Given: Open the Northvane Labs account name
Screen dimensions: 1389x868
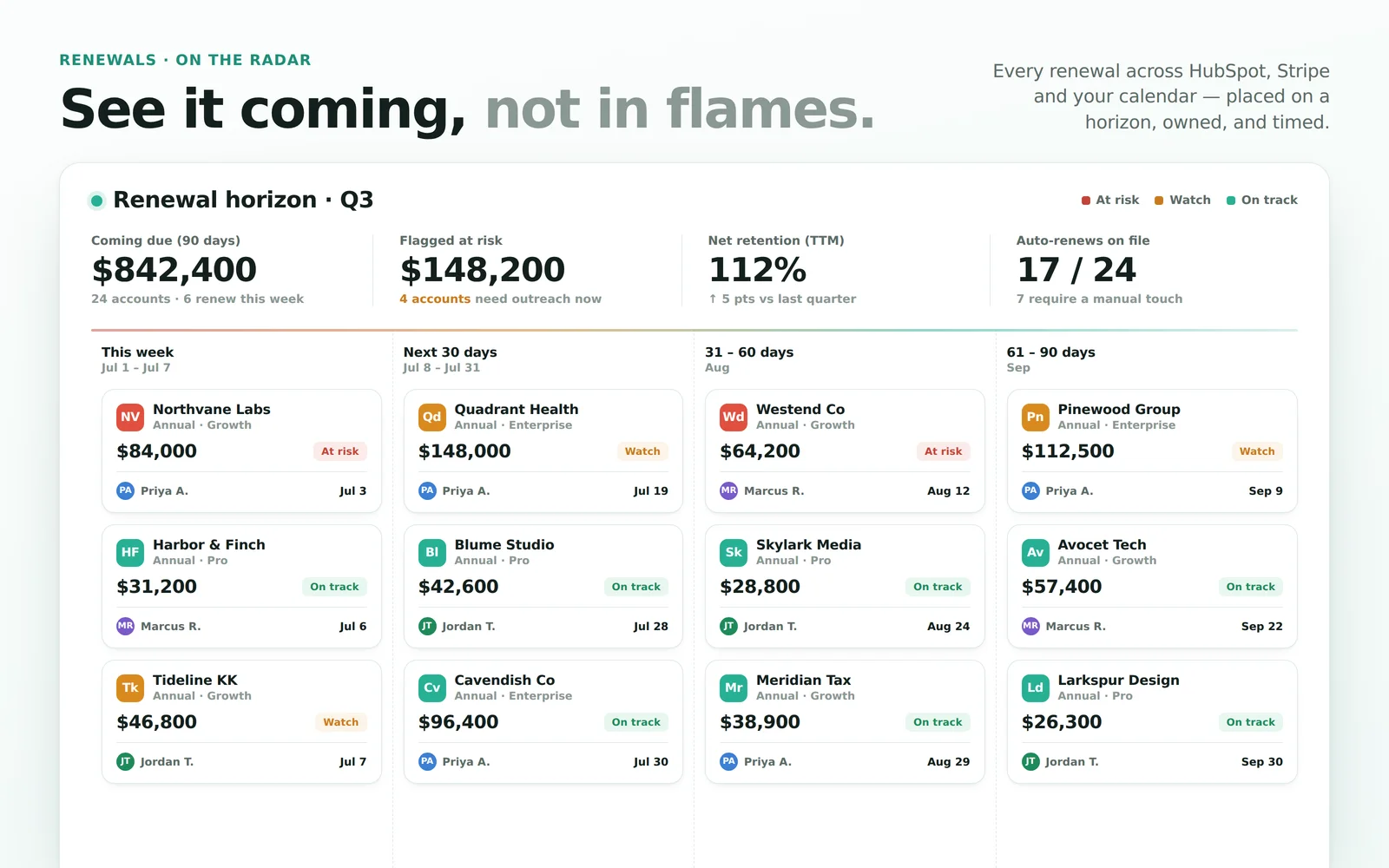Looking at the screenshot, I should point(211,409).
